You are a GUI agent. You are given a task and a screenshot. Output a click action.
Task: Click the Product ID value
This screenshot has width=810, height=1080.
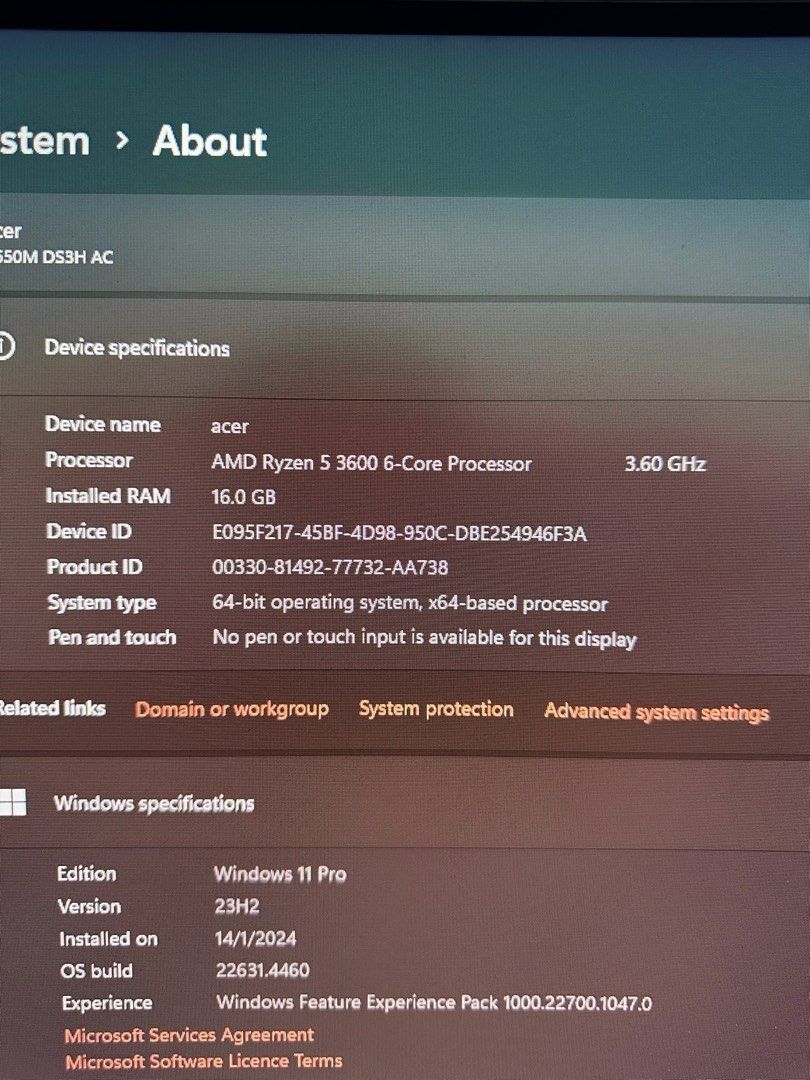point(330,567)
